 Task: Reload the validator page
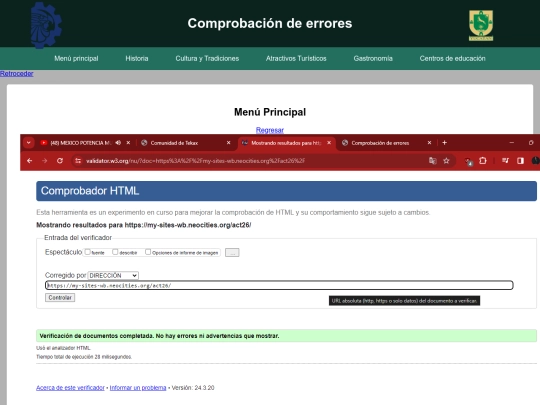click(x=60, y=161)
